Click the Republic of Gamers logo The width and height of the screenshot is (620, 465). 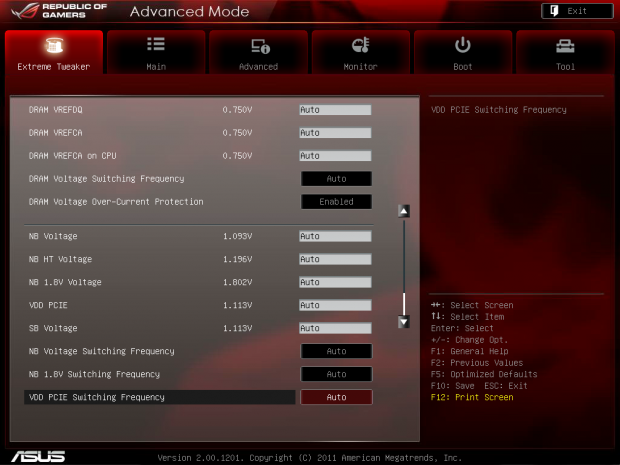59,11
